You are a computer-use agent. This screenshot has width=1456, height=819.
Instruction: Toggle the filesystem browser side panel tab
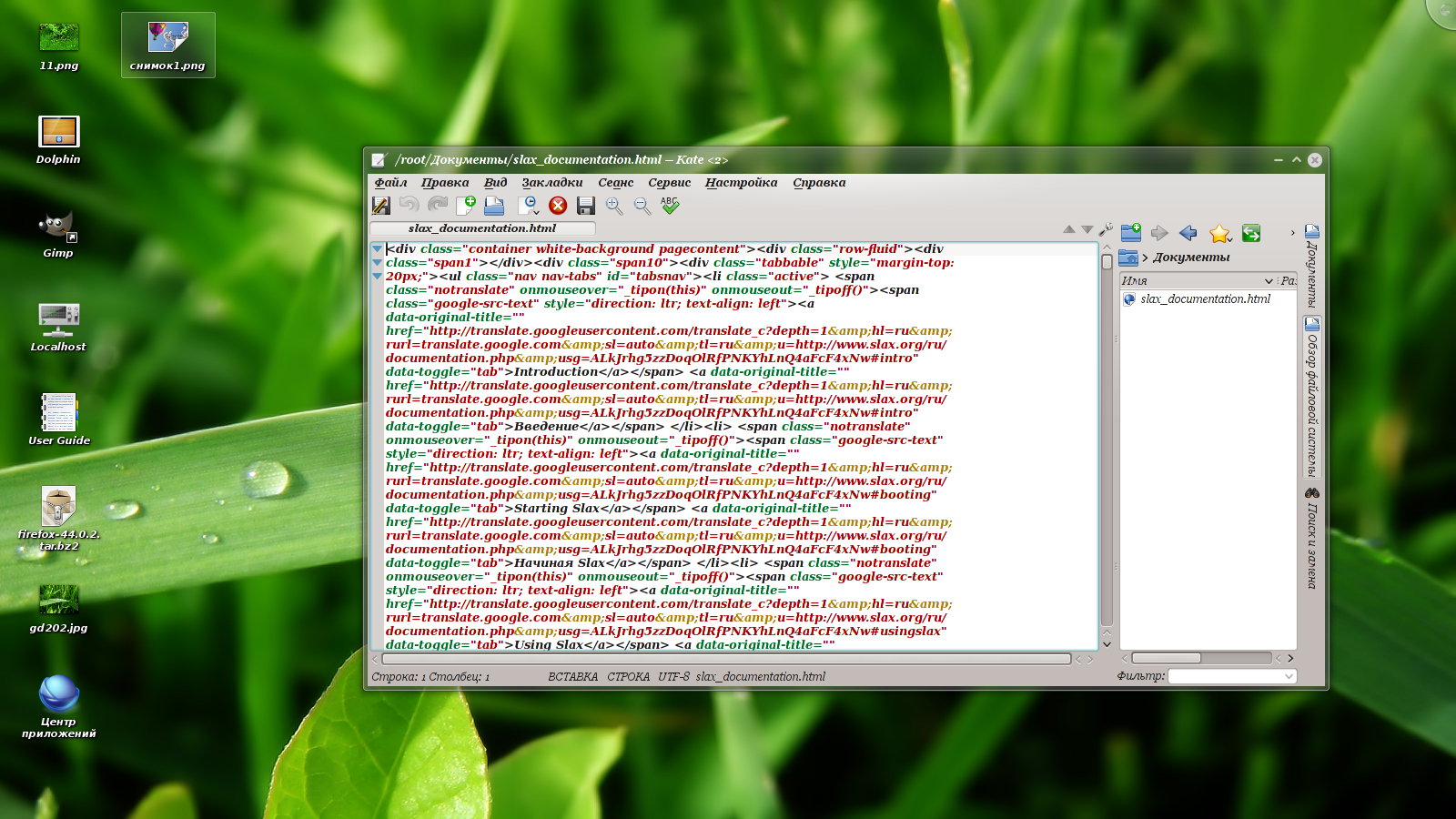[x=1311, y=396]
